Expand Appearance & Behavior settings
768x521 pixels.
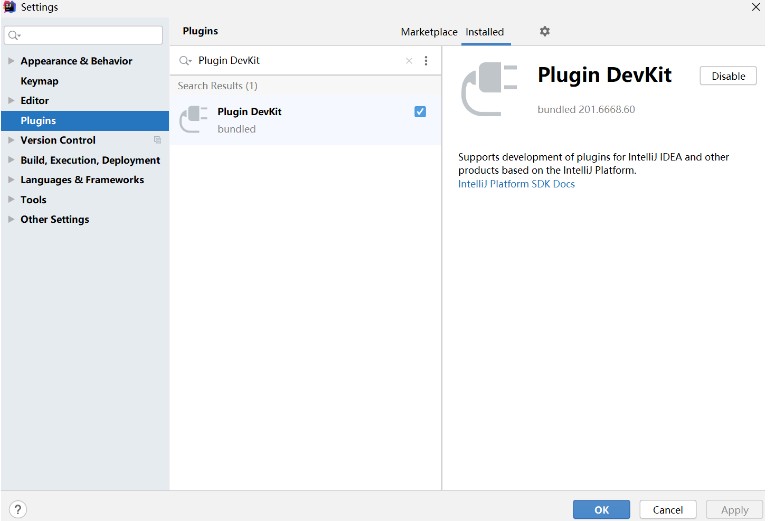pos(11,61)
